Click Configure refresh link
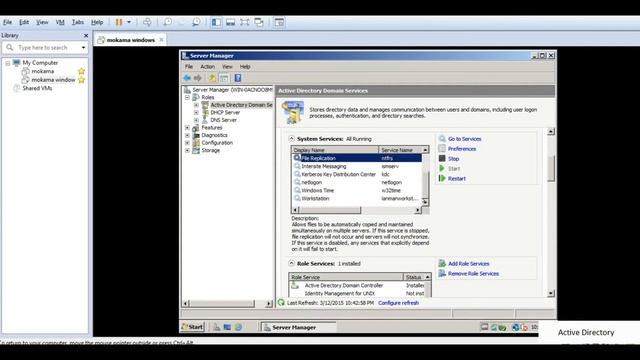The image size is (640, 360). tap(398, 303)
